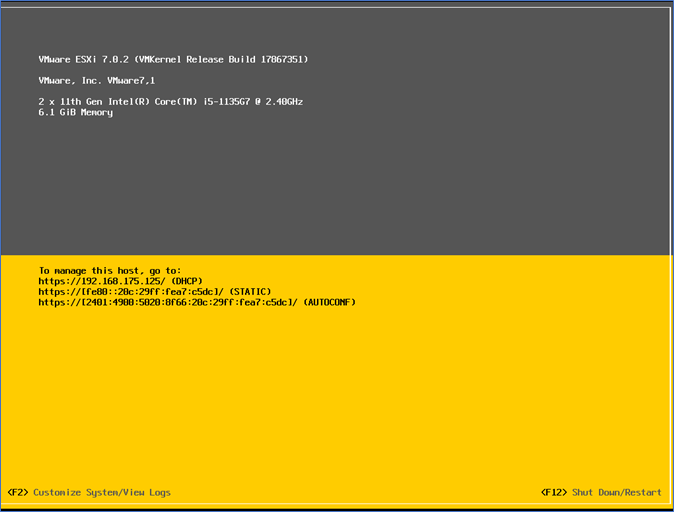Click the 'To manage this host, go to:' text
Image resolution: width=674 pixels, height=512 pixels.
click(110, 270)
